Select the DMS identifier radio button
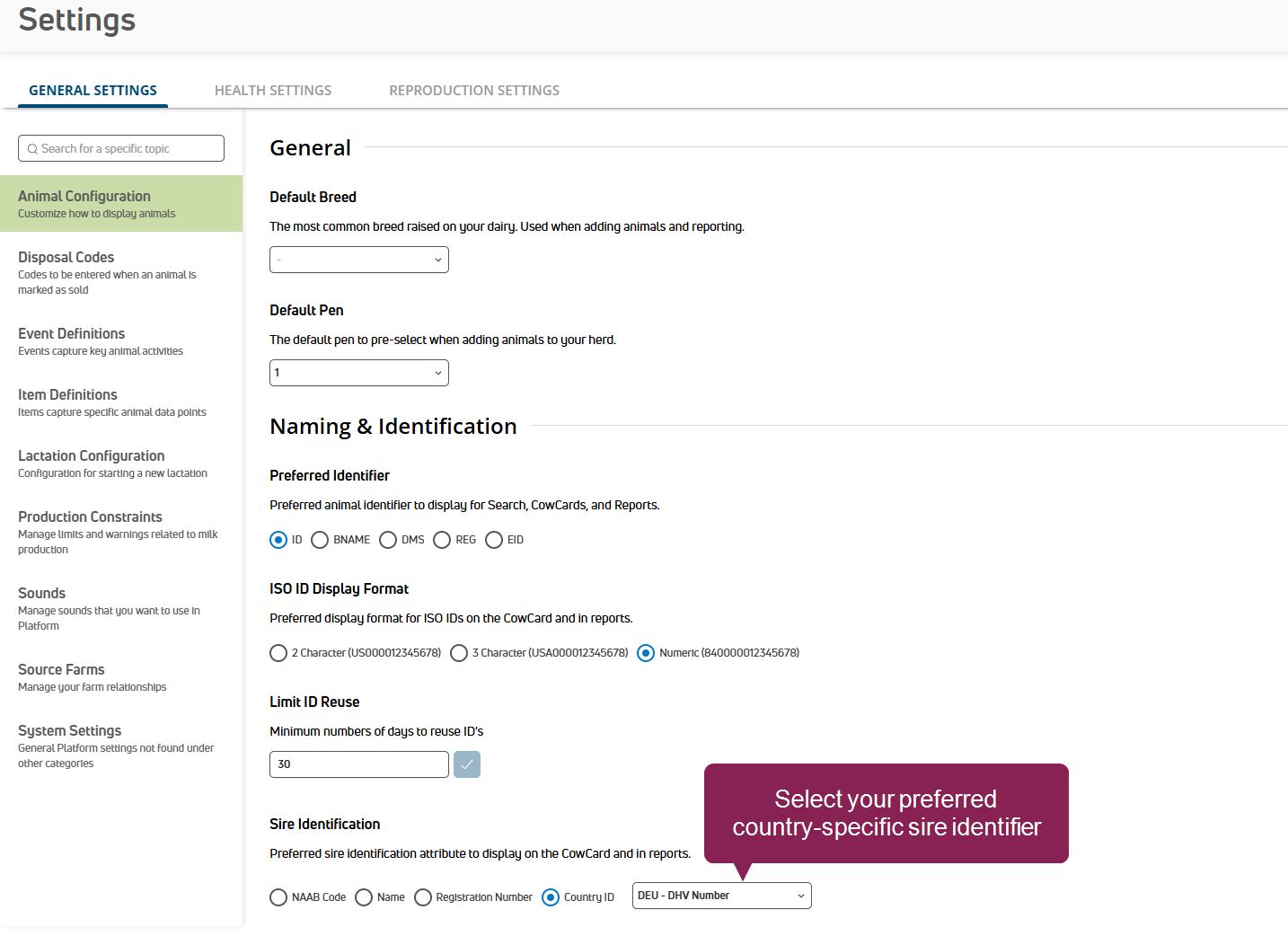This screenshot has width=1288, height=936. coord(388,540)
